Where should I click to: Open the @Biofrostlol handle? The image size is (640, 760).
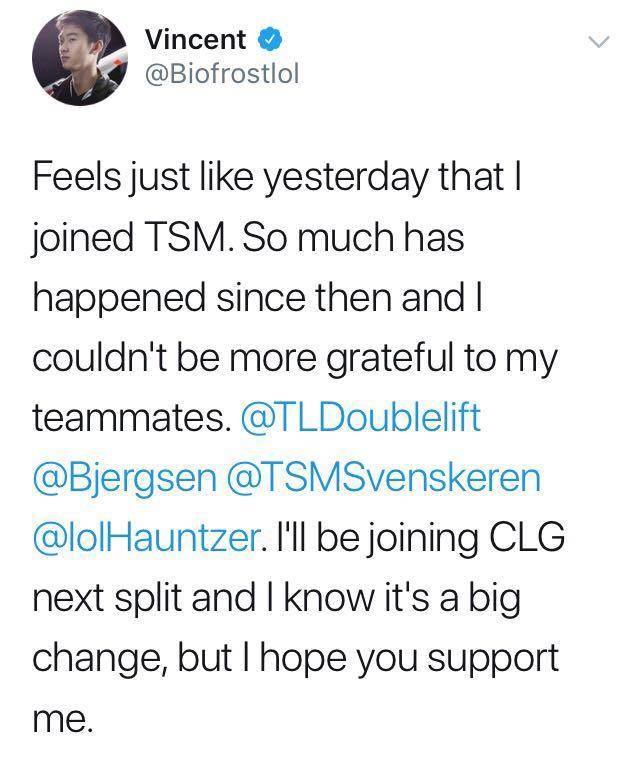(x=222, y=72)
